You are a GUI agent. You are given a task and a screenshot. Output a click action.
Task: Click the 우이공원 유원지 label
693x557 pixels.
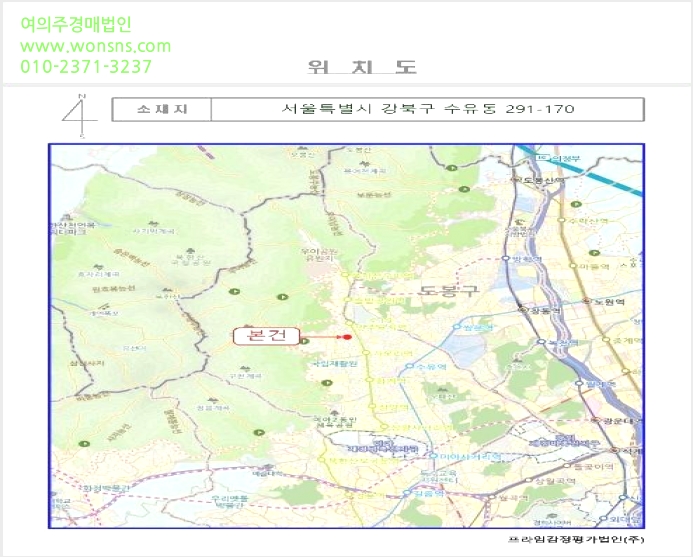(319, 256)
